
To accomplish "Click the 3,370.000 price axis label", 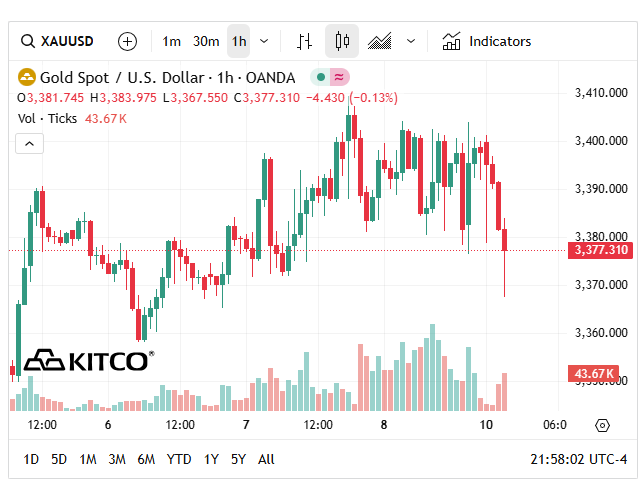I will (x=601, y=285).
